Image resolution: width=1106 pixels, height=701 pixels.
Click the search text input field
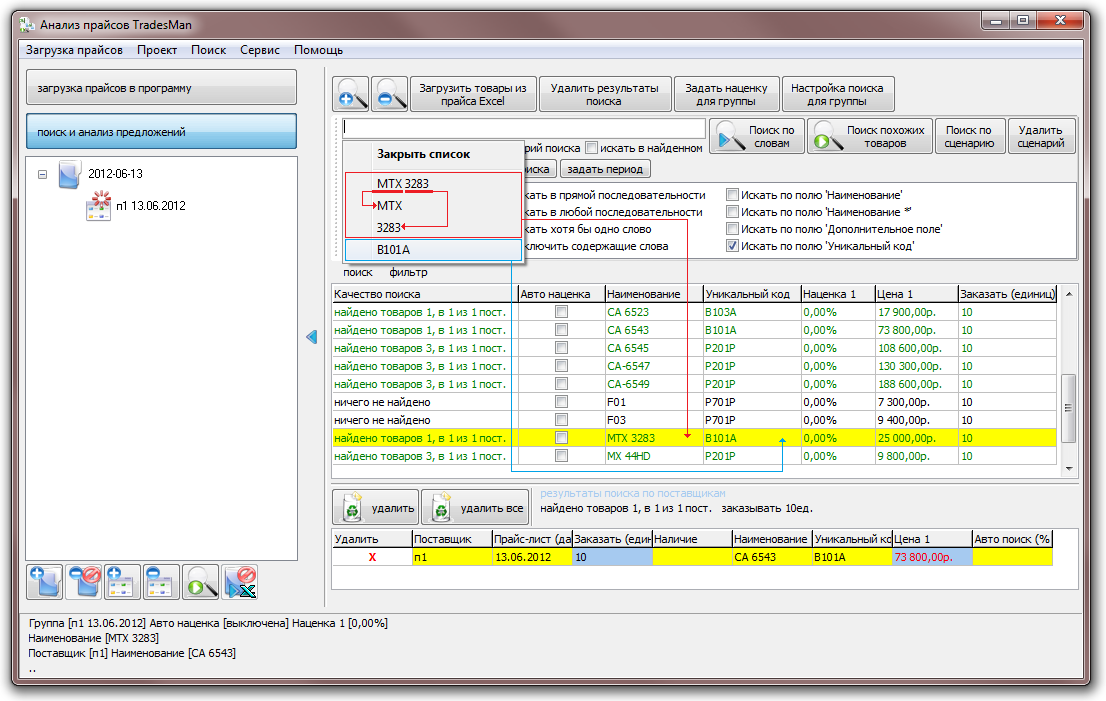coord(523,128)
